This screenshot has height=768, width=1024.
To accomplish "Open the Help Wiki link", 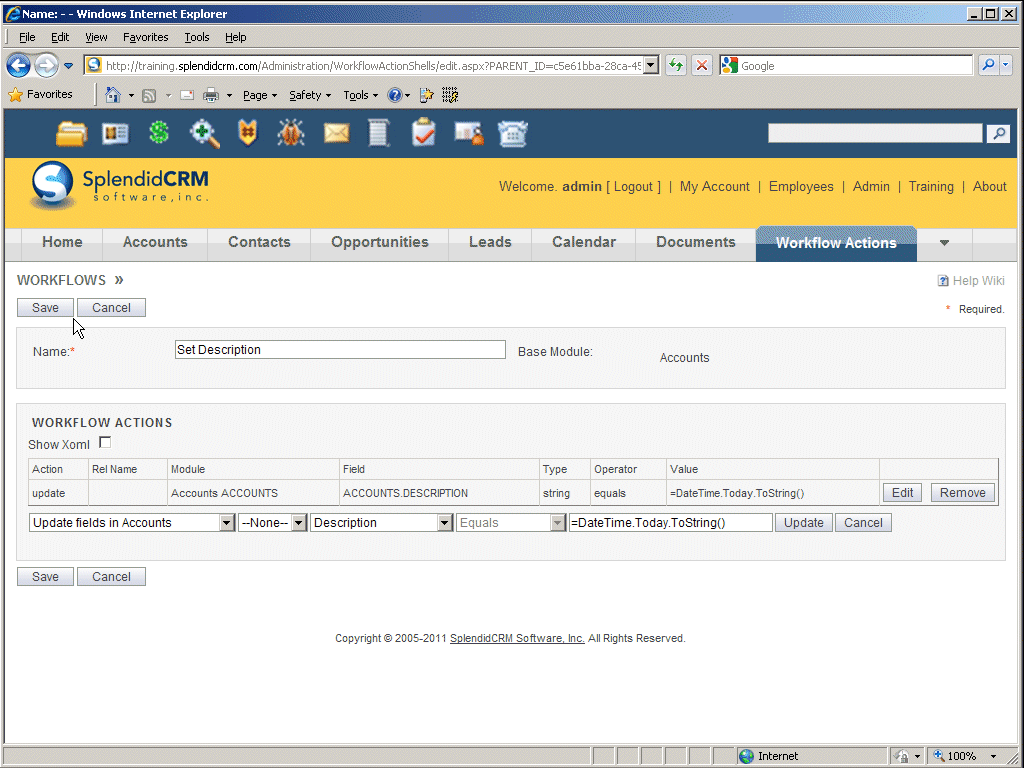I will 978,281.
